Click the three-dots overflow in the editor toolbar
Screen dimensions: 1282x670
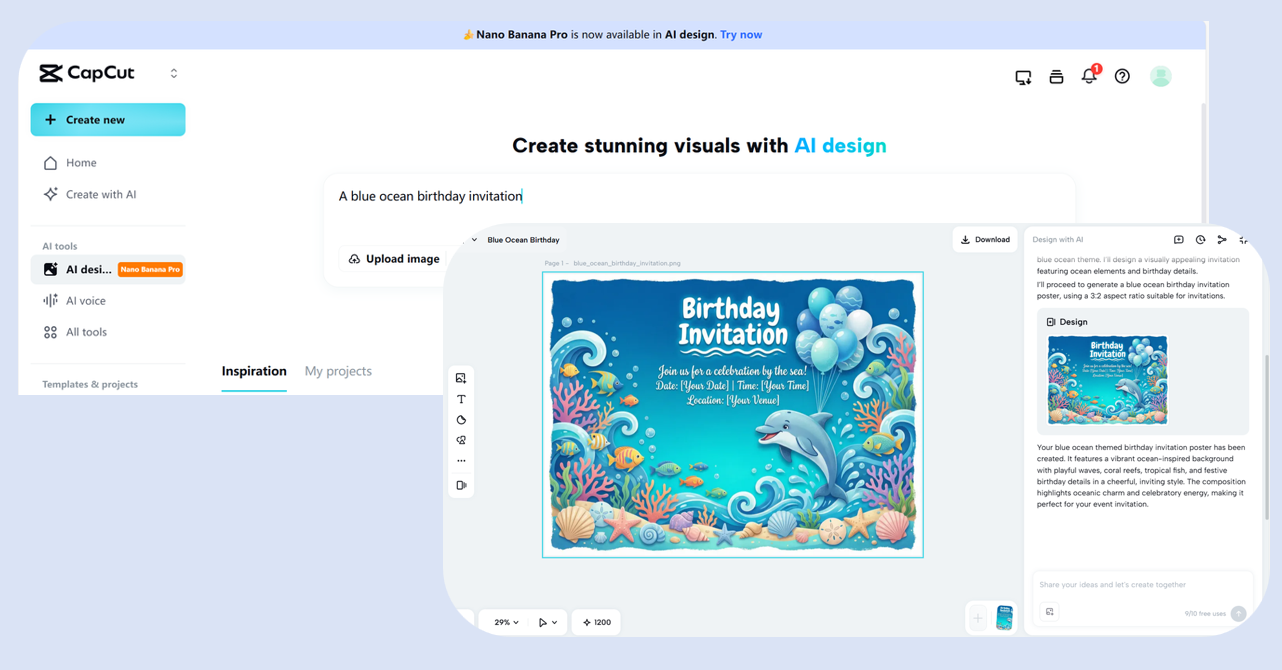(461, 460)
